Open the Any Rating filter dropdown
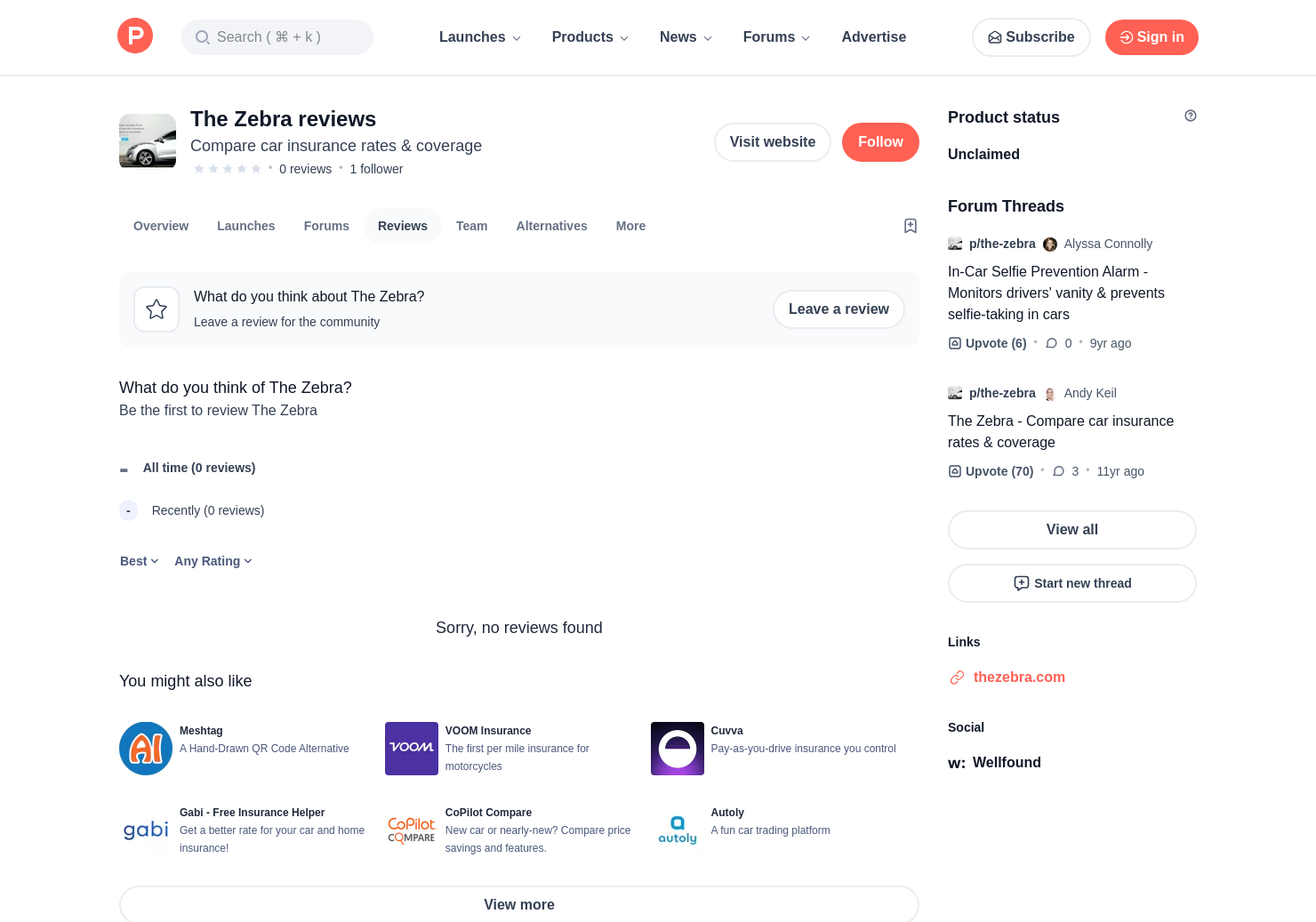This screenshot has height=922, width=1316. tap(213, 561)
